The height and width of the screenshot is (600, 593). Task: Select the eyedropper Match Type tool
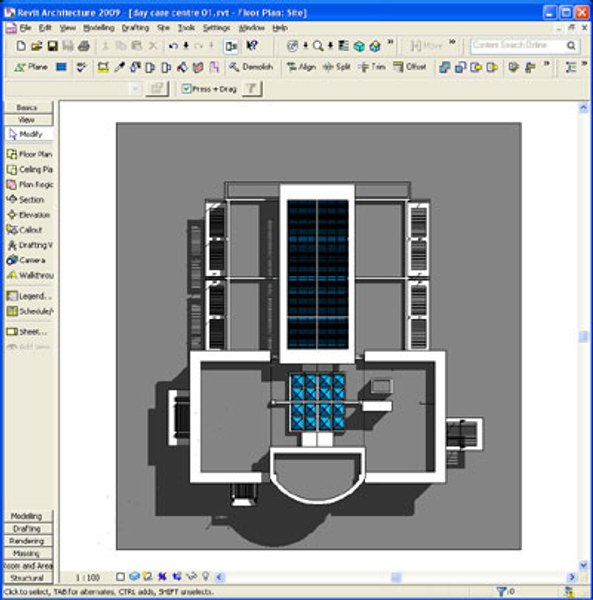point(119,67)
